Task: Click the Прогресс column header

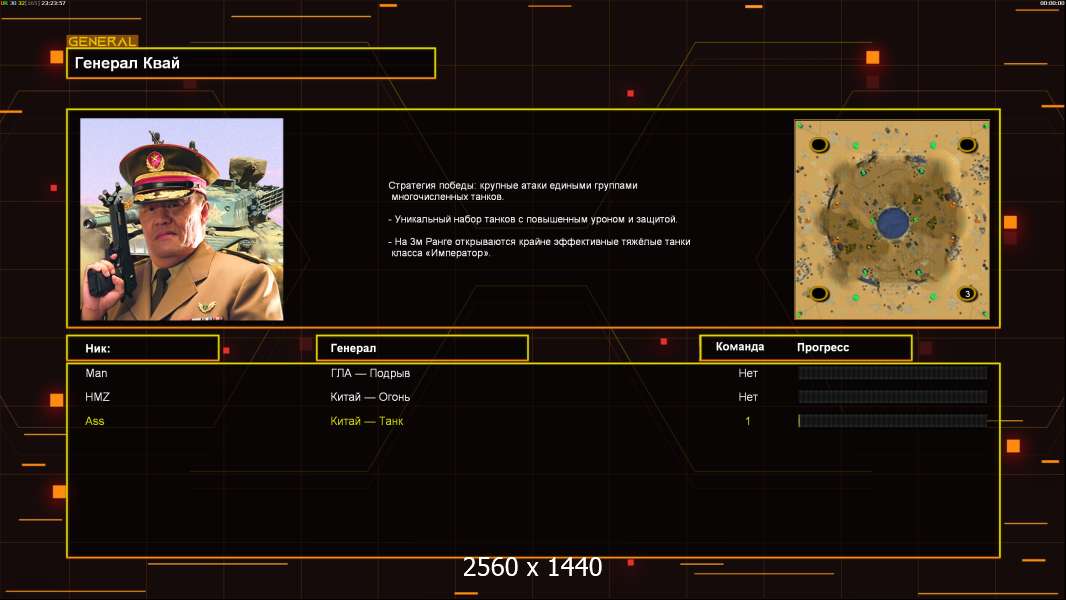Action: (823, 347)
